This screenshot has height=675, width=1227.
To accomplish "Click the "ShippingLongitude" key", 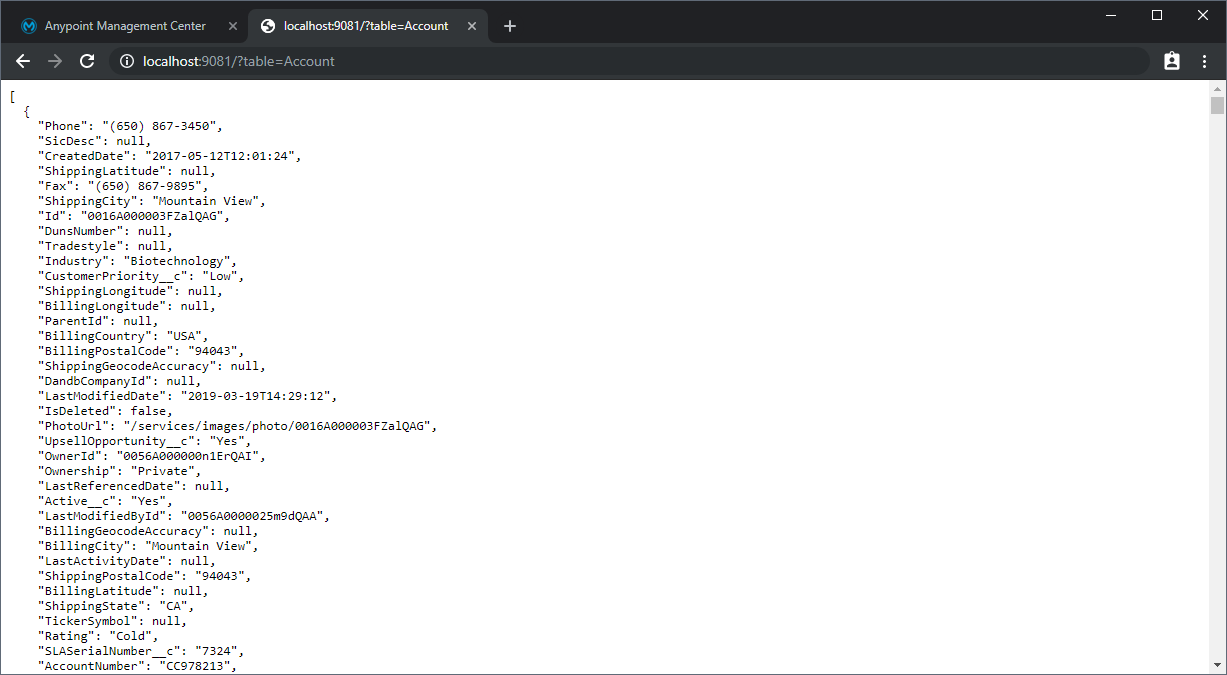I will (106, 291).
